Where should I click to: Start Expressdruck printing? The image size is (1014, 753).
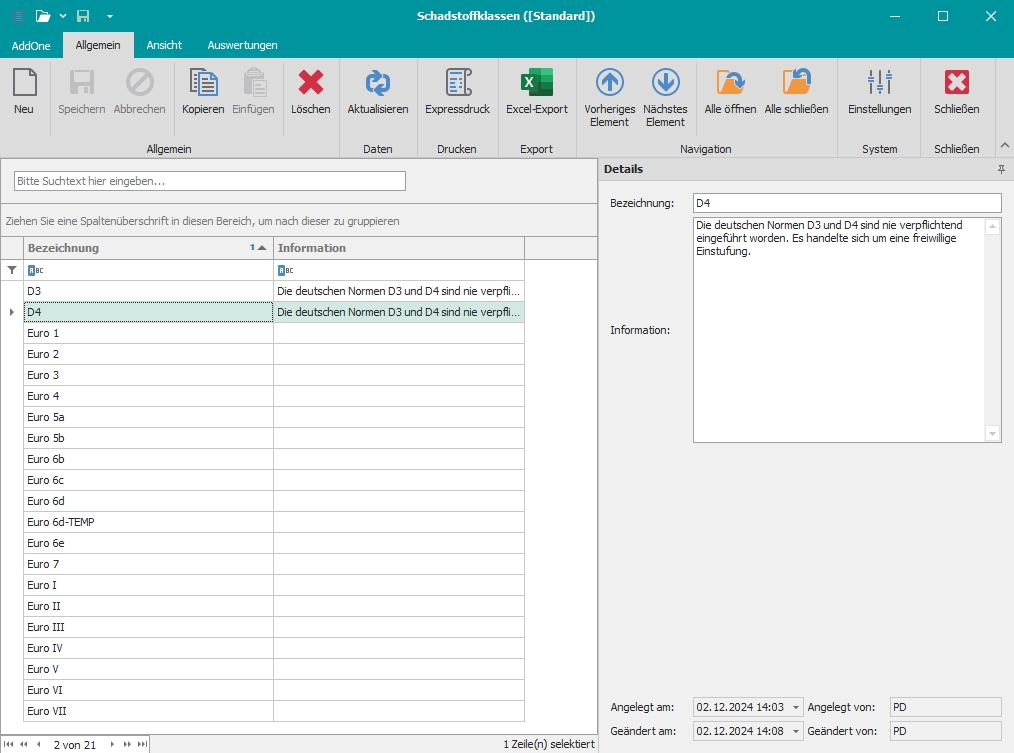457,92
